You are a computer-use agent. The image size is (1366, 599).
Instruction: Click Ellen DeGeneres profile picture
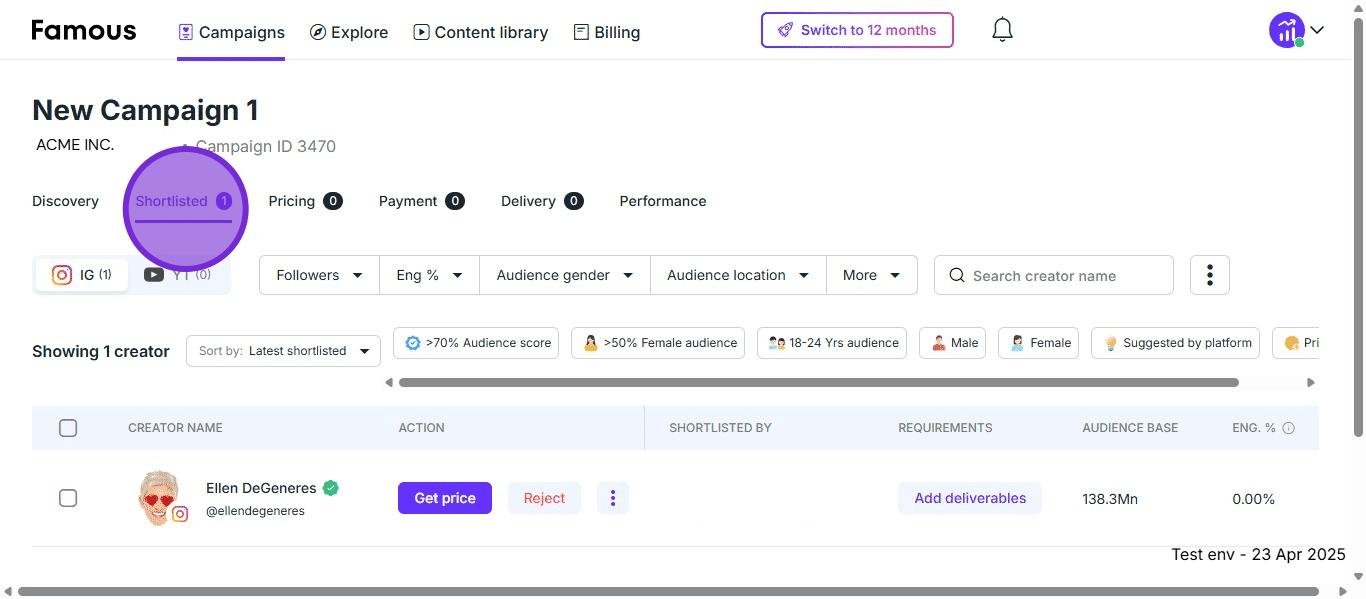tap(160, 497)
